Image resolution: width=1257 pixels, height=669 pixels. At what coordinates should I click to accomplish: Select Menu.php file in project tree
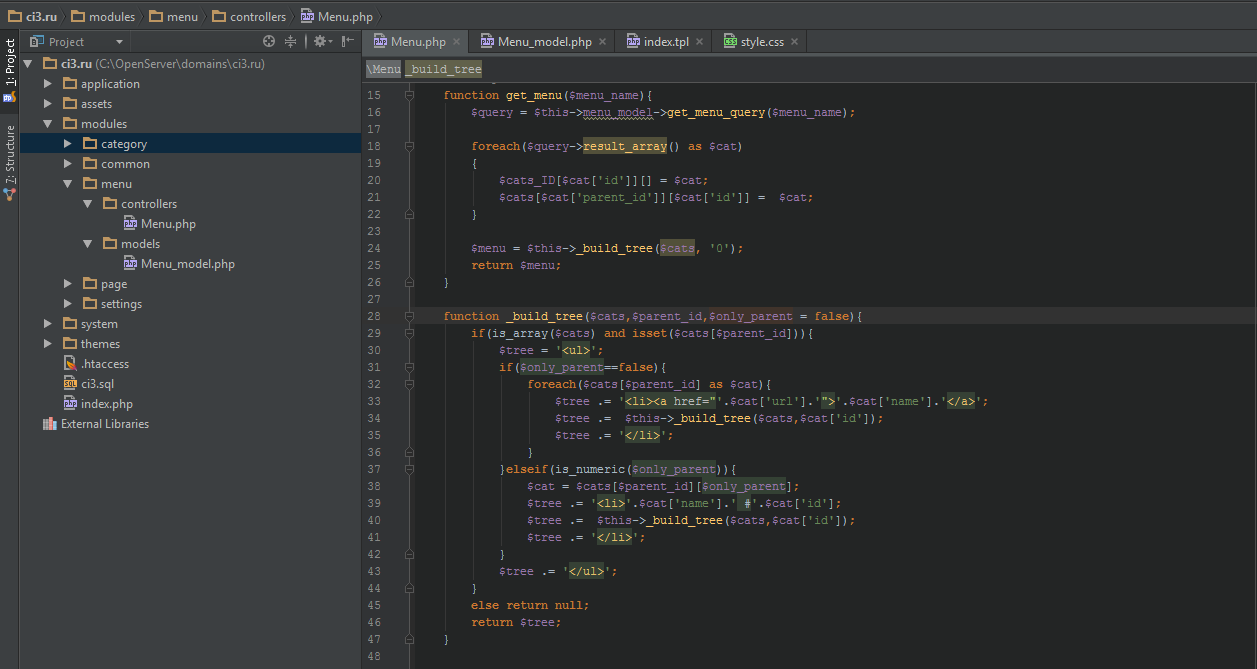(159, 224)
